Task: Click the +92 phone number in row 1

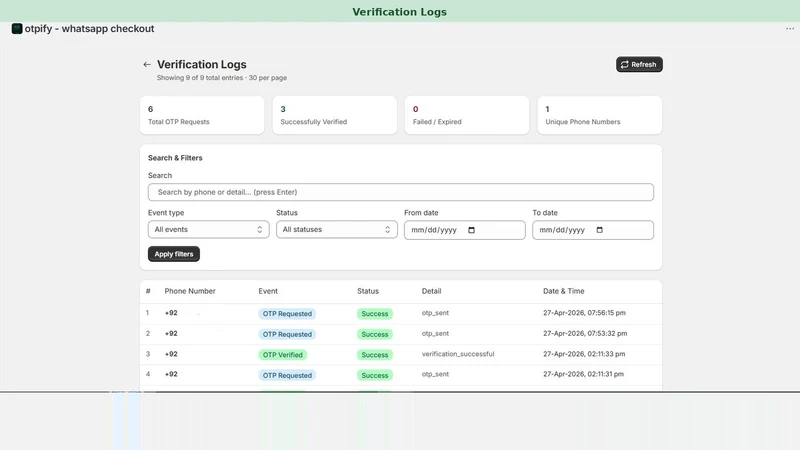Action: pyautogui.click(x=171, y=313)
